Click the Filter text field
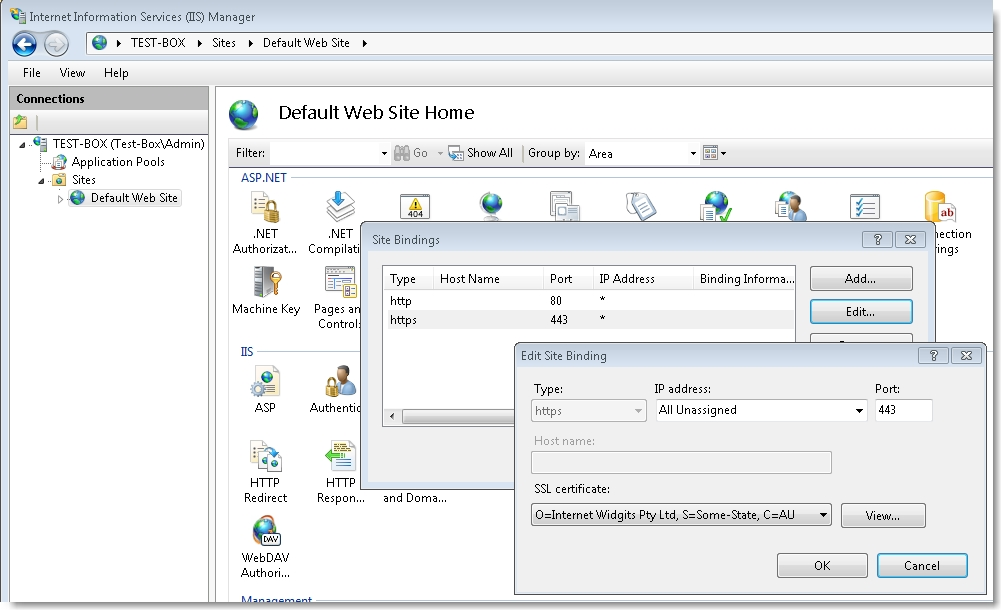The width and height of the screenshot is (1001, 610). [x=324, y=153]
